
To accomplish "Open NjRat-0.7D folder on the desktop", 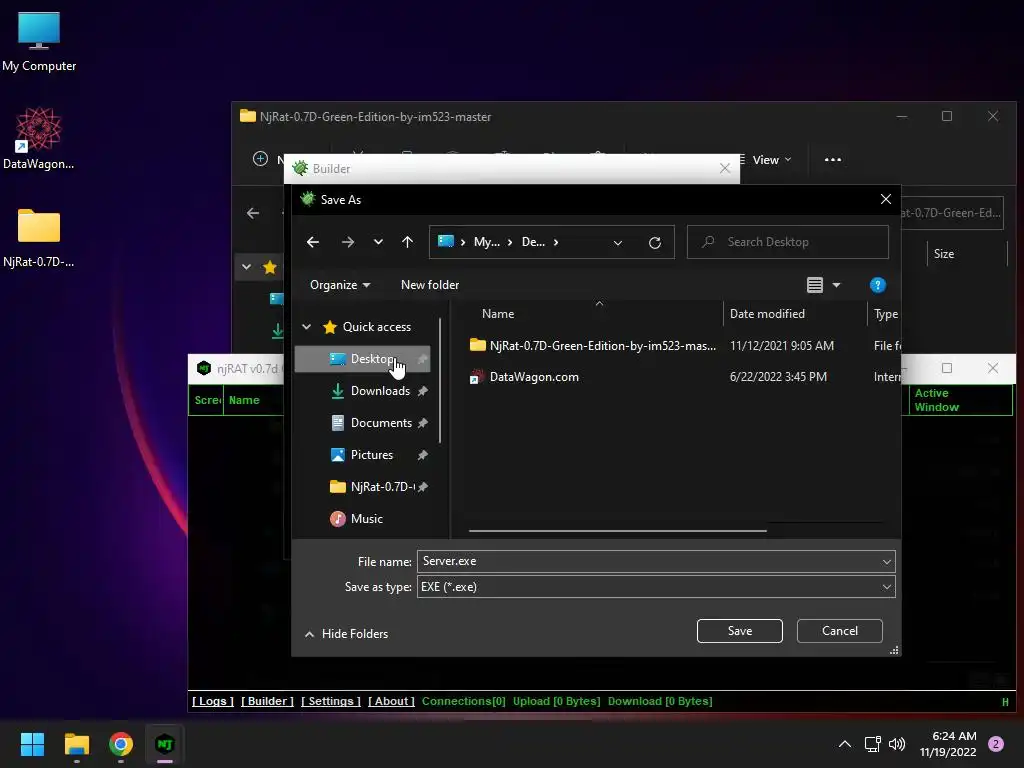I will coord(39,238).
